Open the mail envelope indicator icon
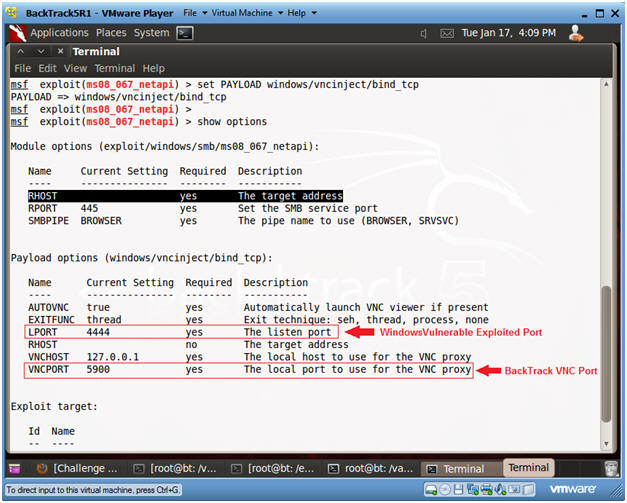Image resolution: width=627 pixels, height=503 pixels. 447,34
